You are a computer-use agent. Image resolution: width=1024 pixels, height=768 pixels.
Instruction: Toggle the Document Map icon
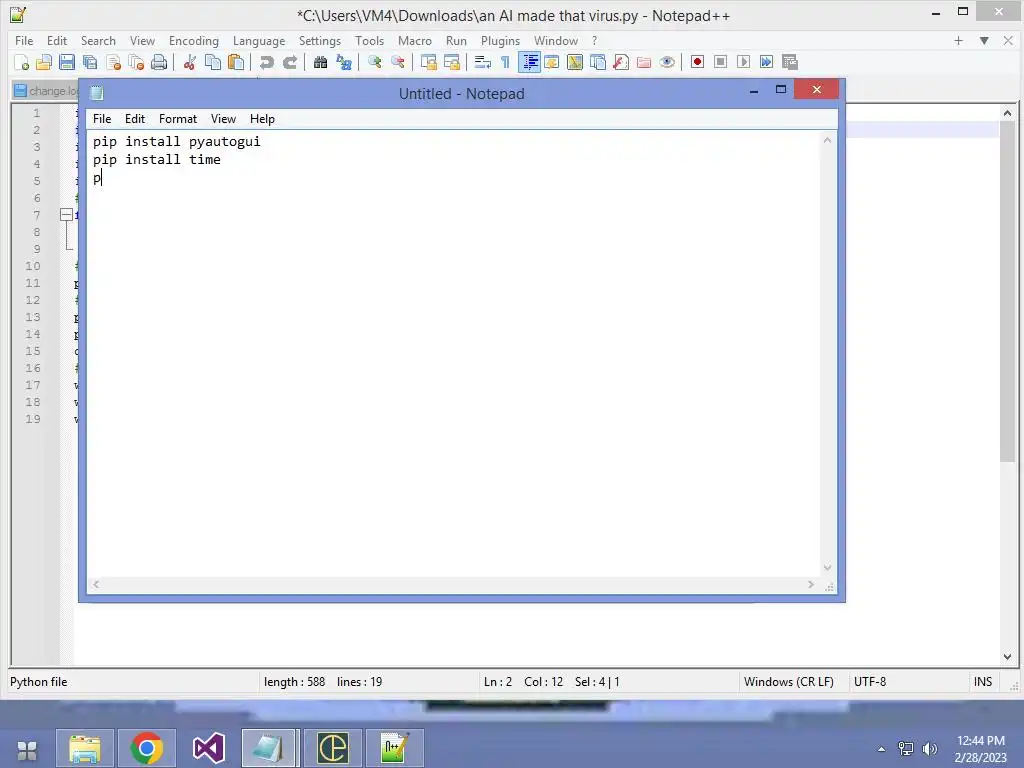[x=575, y=62]
